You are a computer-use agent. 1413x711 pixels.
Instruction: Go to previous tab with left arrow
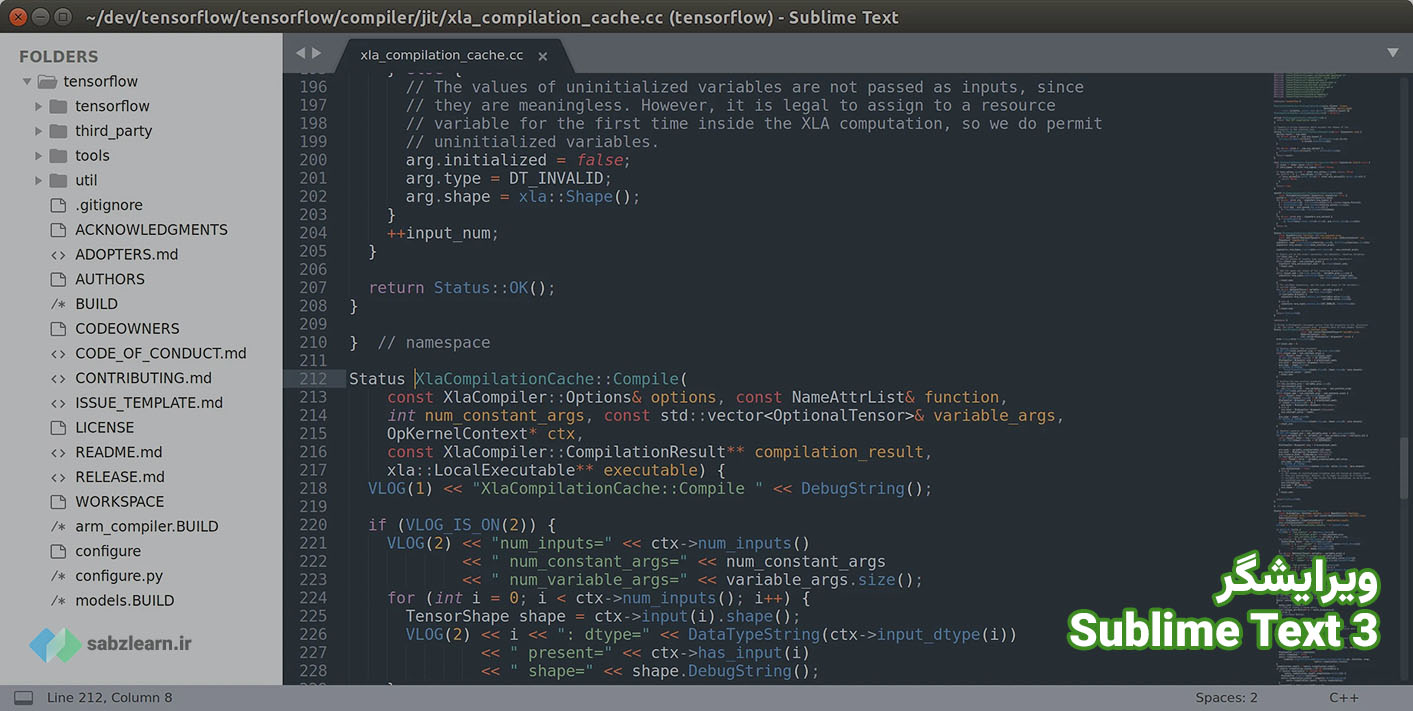[299, 53]
